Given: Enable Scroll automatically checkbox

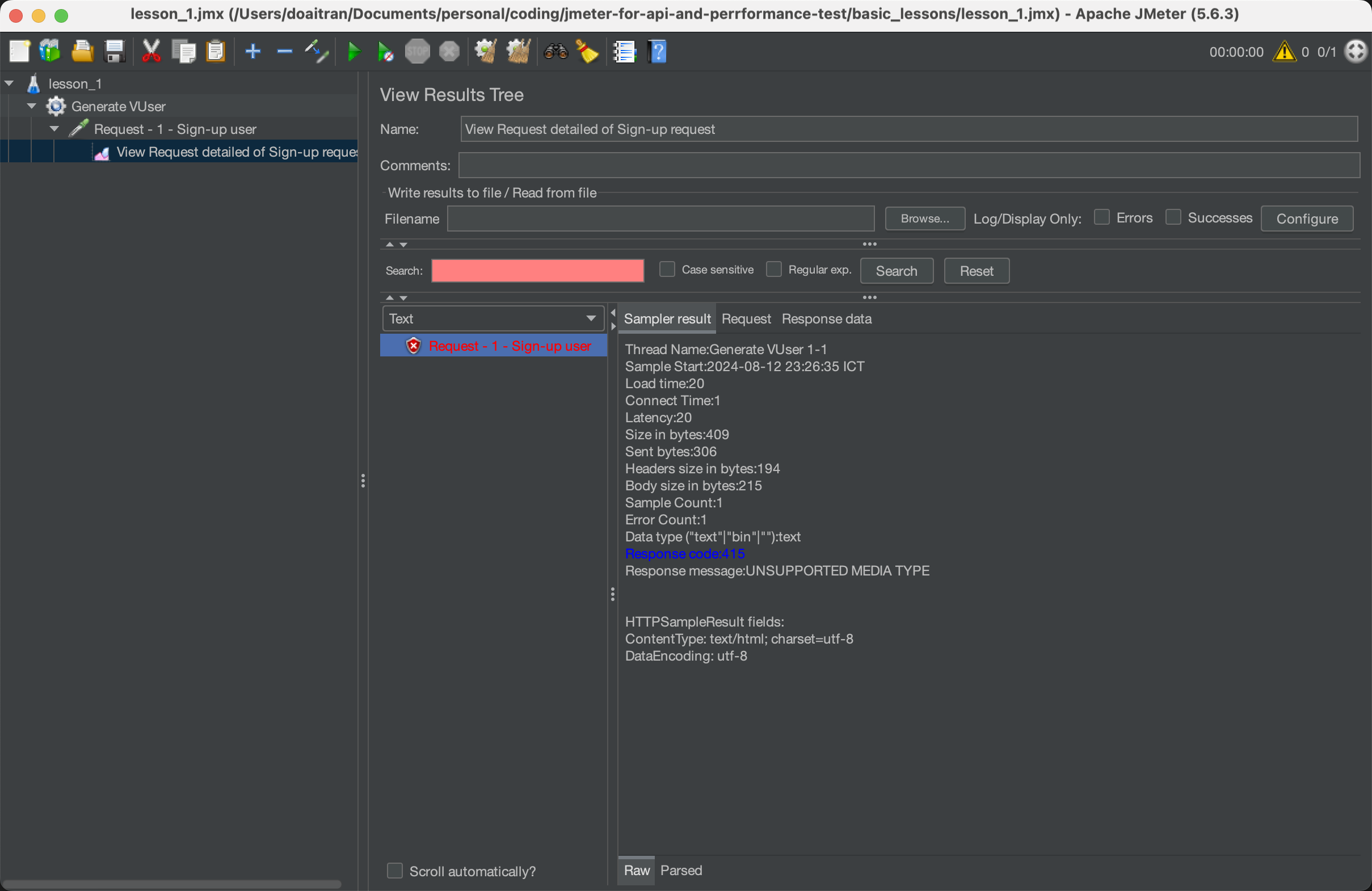Looking at the screenshot, I should click(x=394, y=870).
